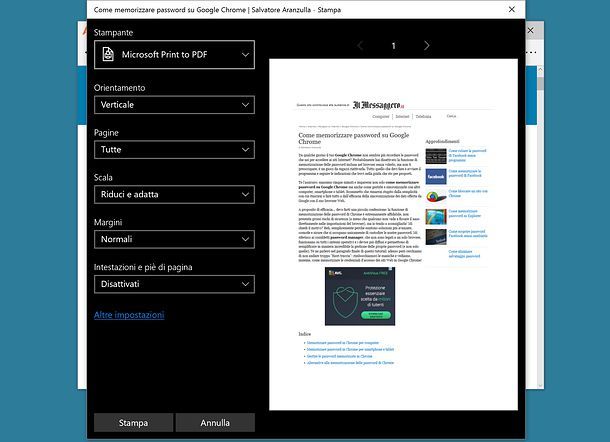
Task: Click the page number 1 field
Action: click(393, 46)
